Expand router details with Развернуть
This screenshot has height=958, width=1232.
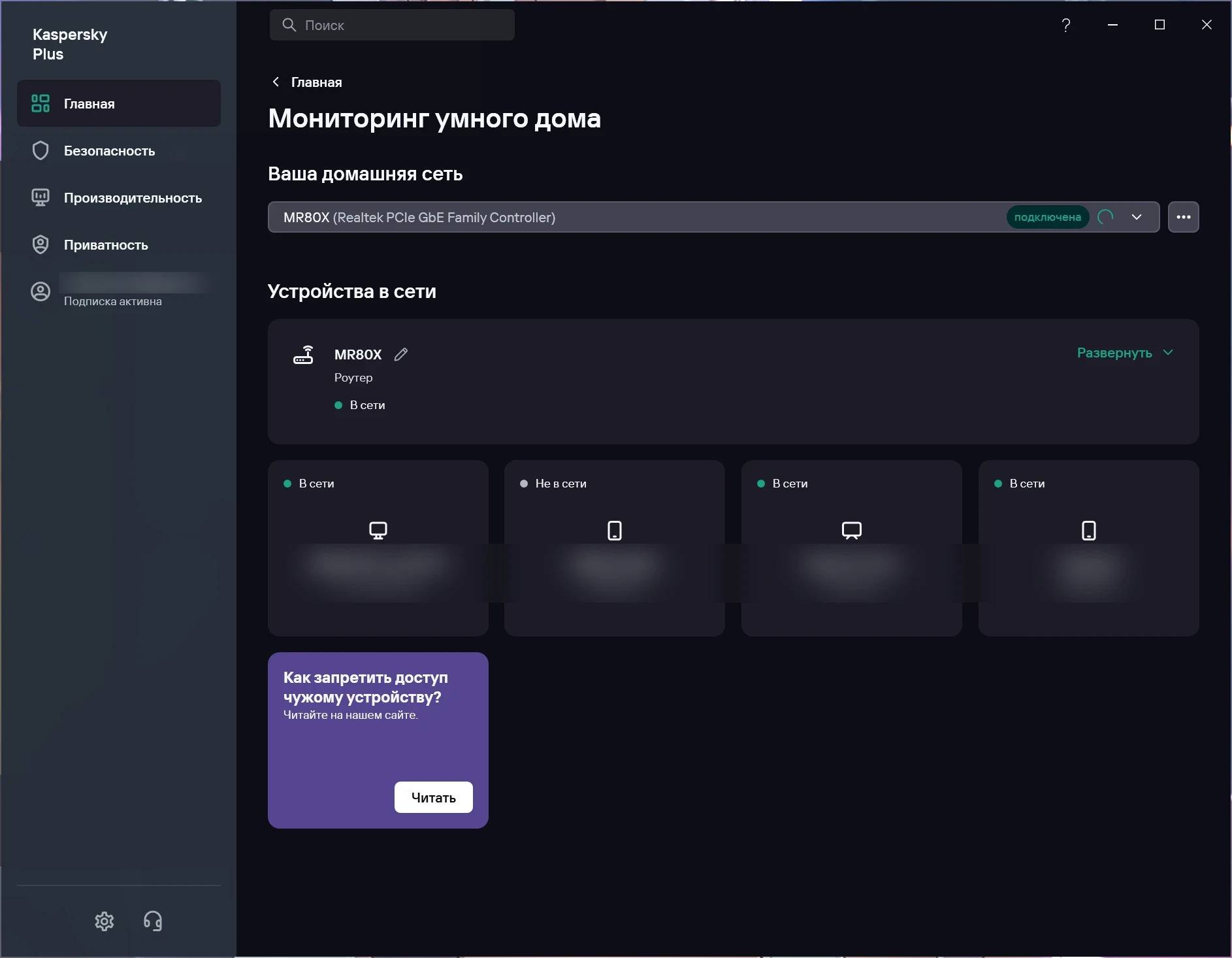[1114, 353]
